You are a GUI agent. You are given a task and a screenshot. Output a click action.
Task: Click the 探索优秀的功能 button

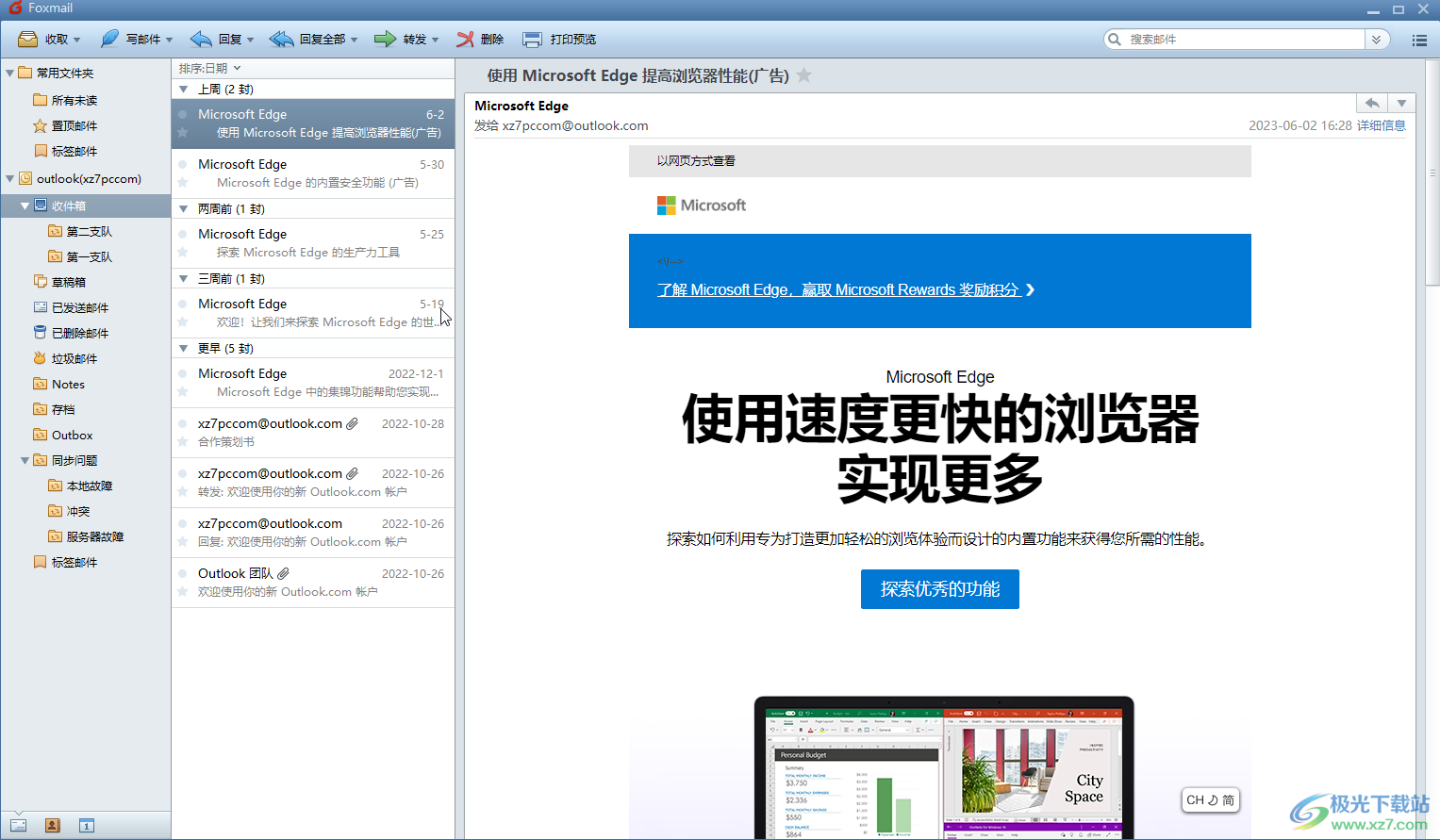pos(939,589)
